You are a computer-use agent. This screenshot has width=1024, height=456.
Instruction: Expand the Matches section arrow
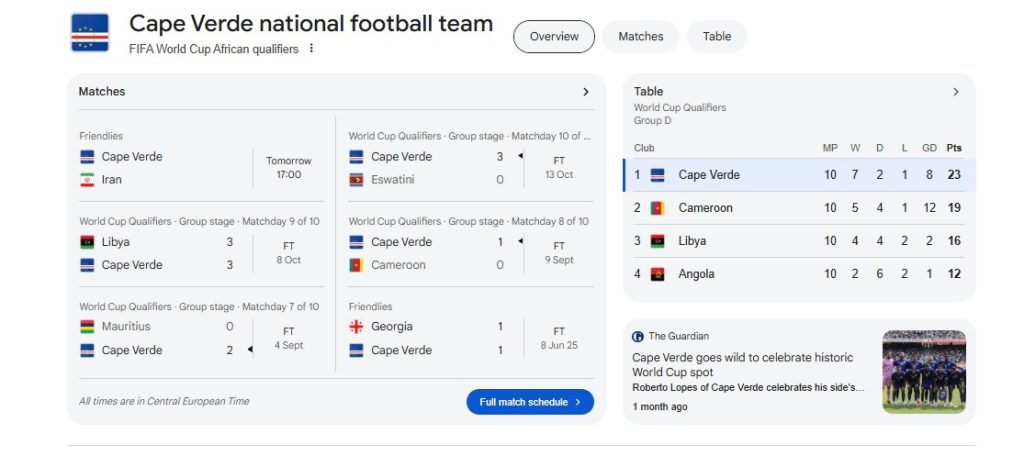[x=586, y=92]
